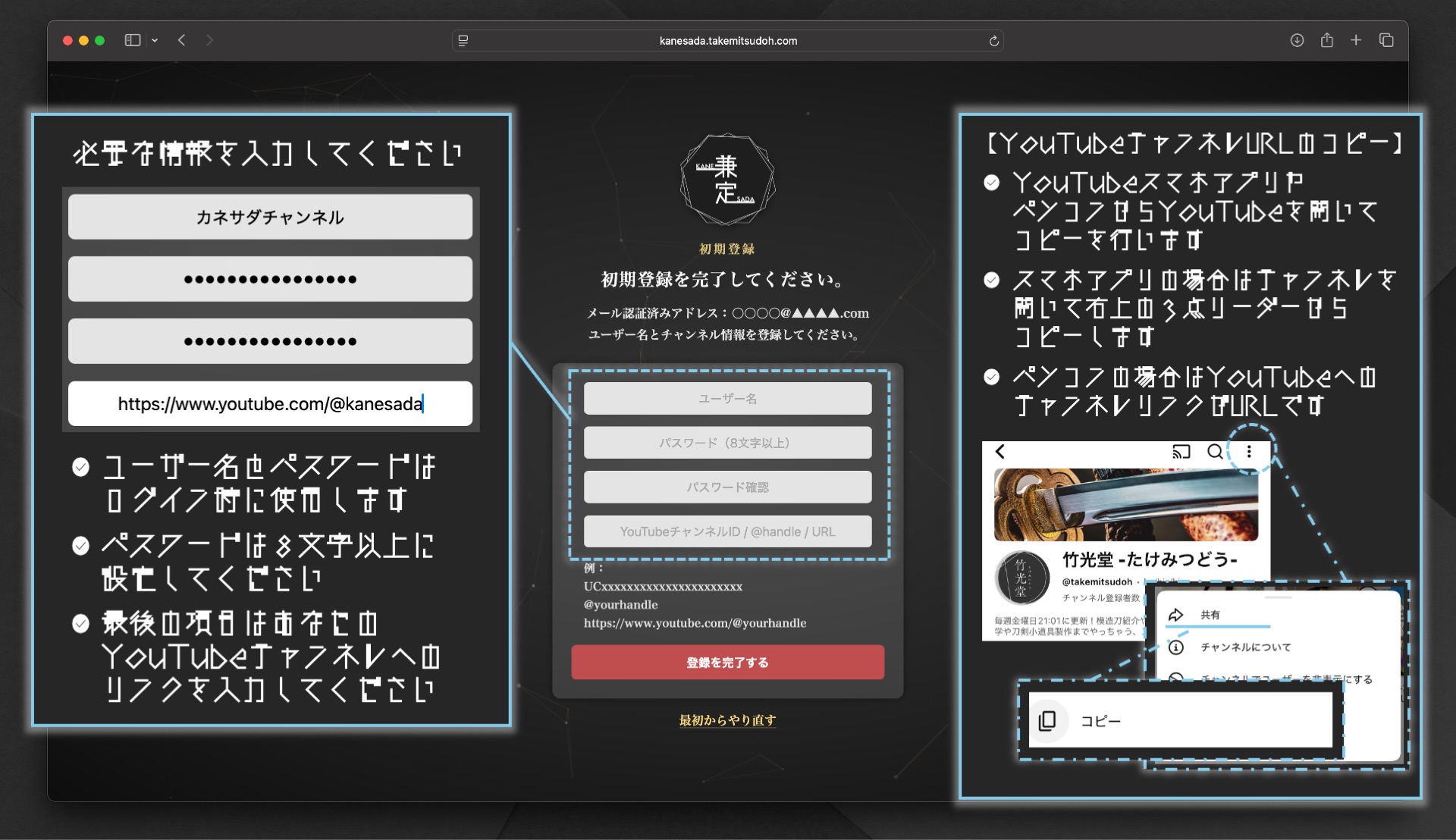Viewport: 1456px width, 840px height.
Task: Show Safari downloads
Action: coord(1297,40)
